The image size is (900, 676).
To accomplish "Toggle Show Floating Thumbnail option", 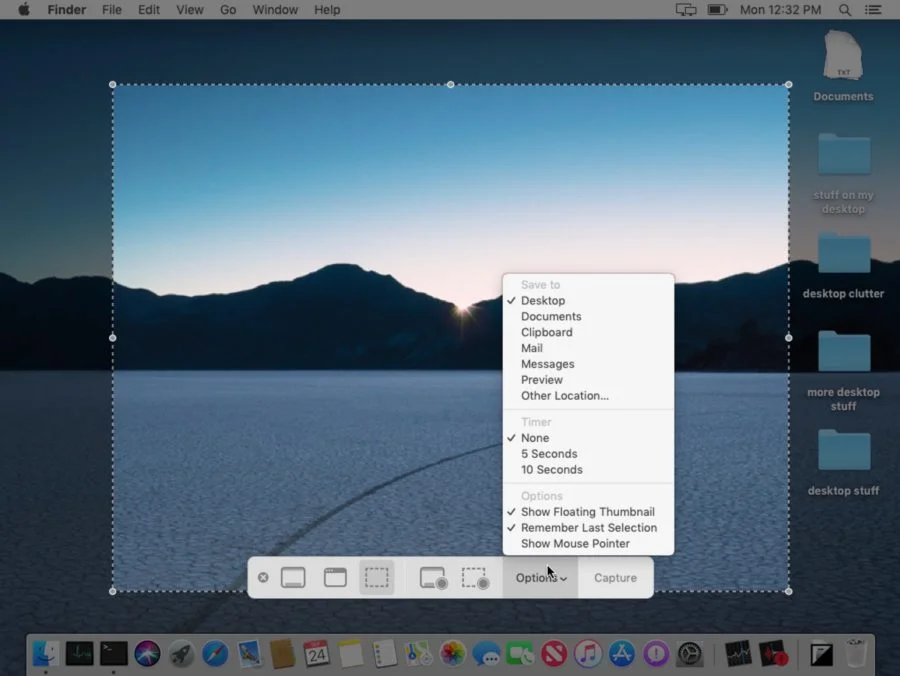I will coord(588,512).
